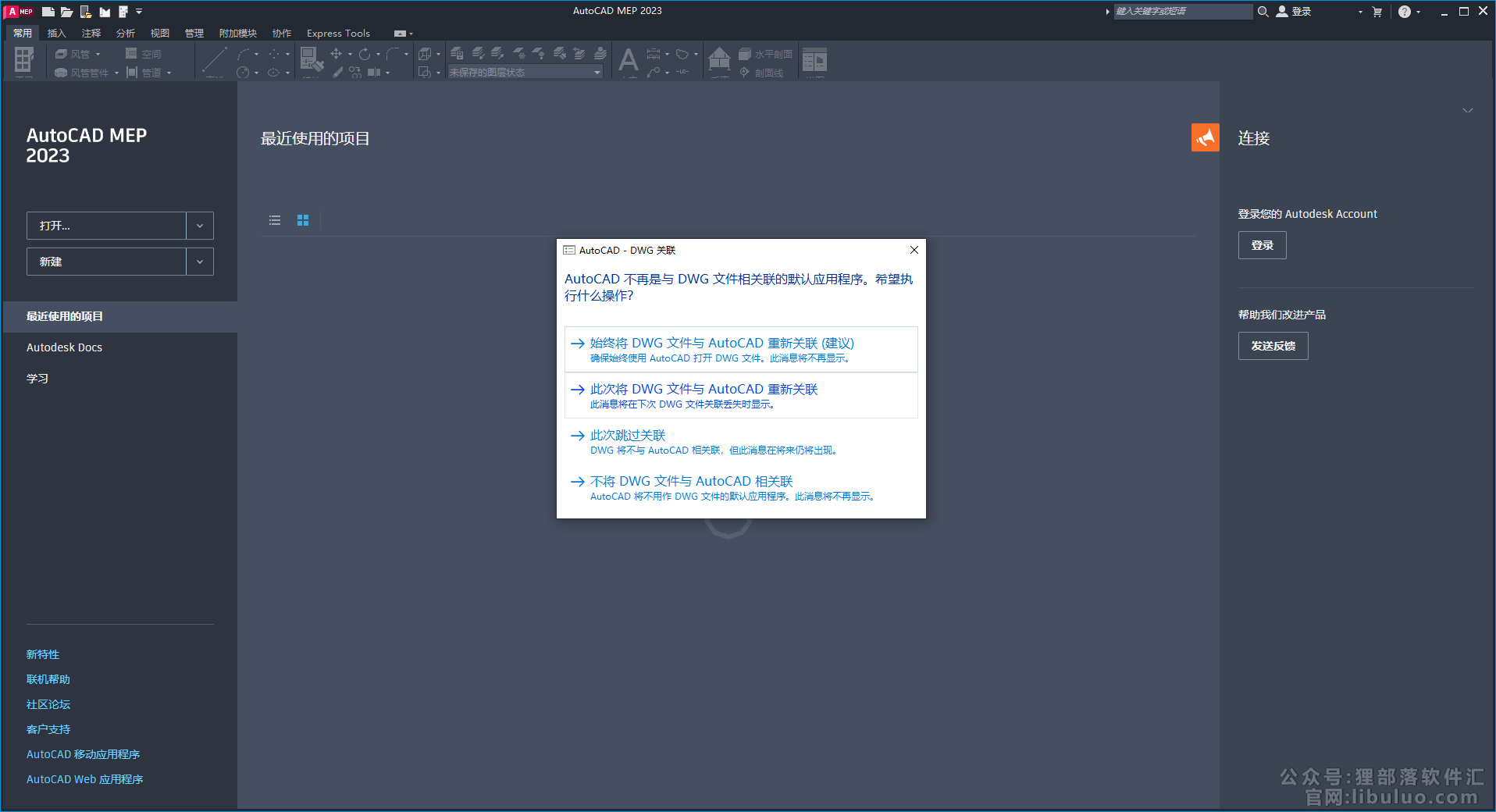Click the 剖面线 section line tool

(761, 73)
